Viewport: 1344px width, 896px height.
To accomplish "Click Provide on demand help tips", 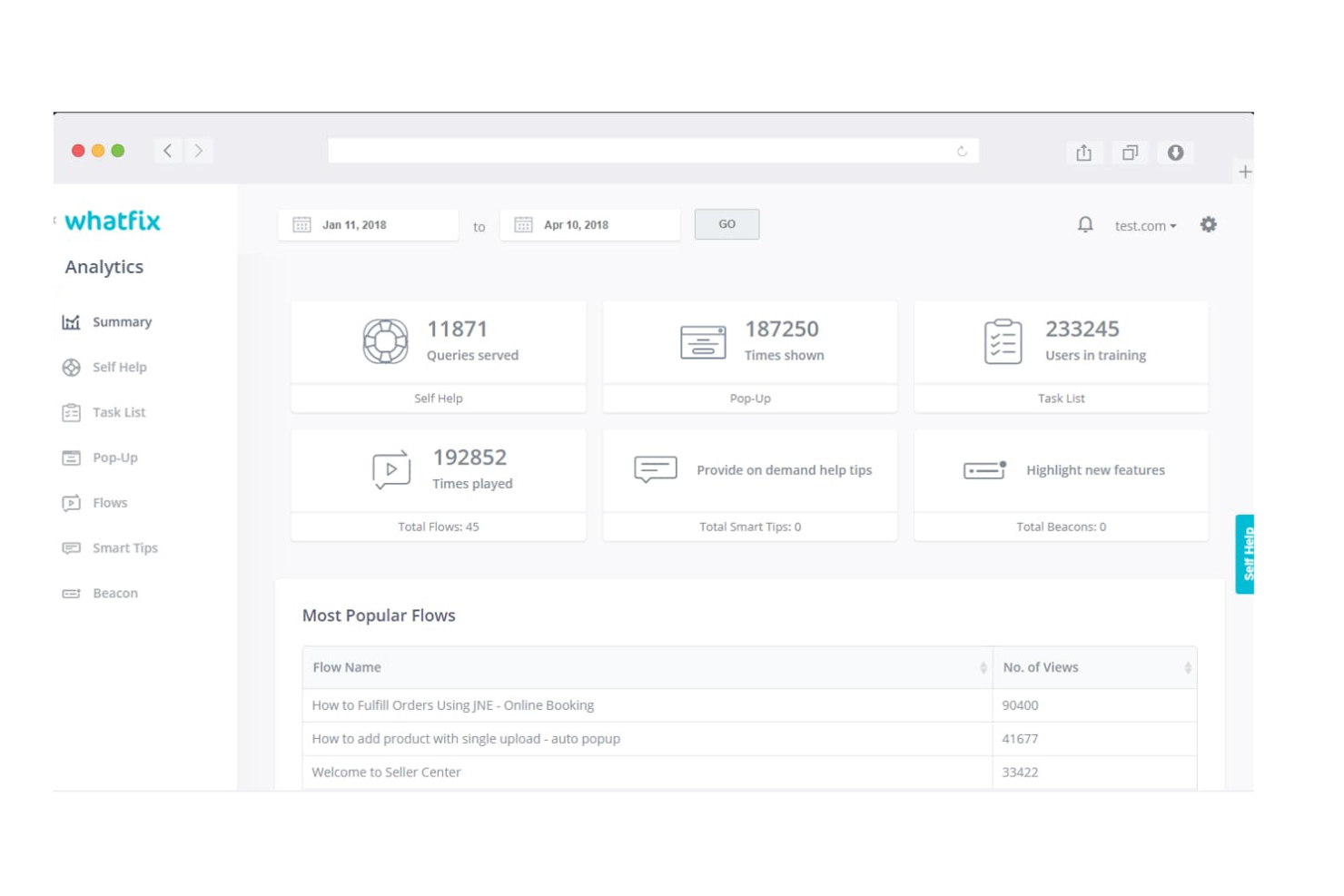I will click(785, 470).
